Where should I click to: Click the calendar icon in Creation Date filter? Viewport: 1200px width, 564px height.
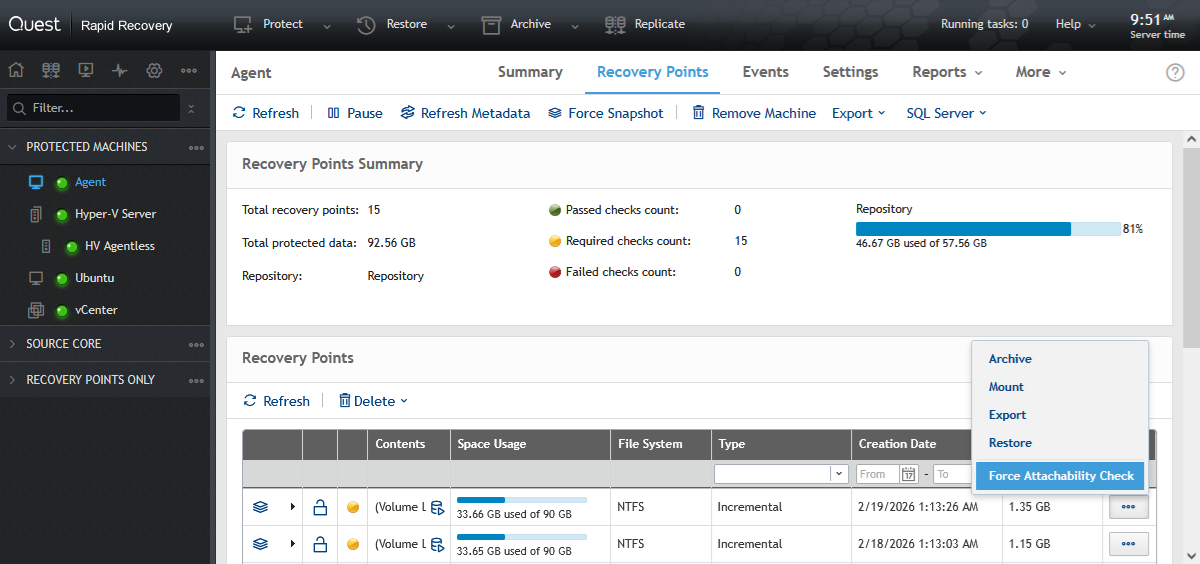[x=909, y=474]
